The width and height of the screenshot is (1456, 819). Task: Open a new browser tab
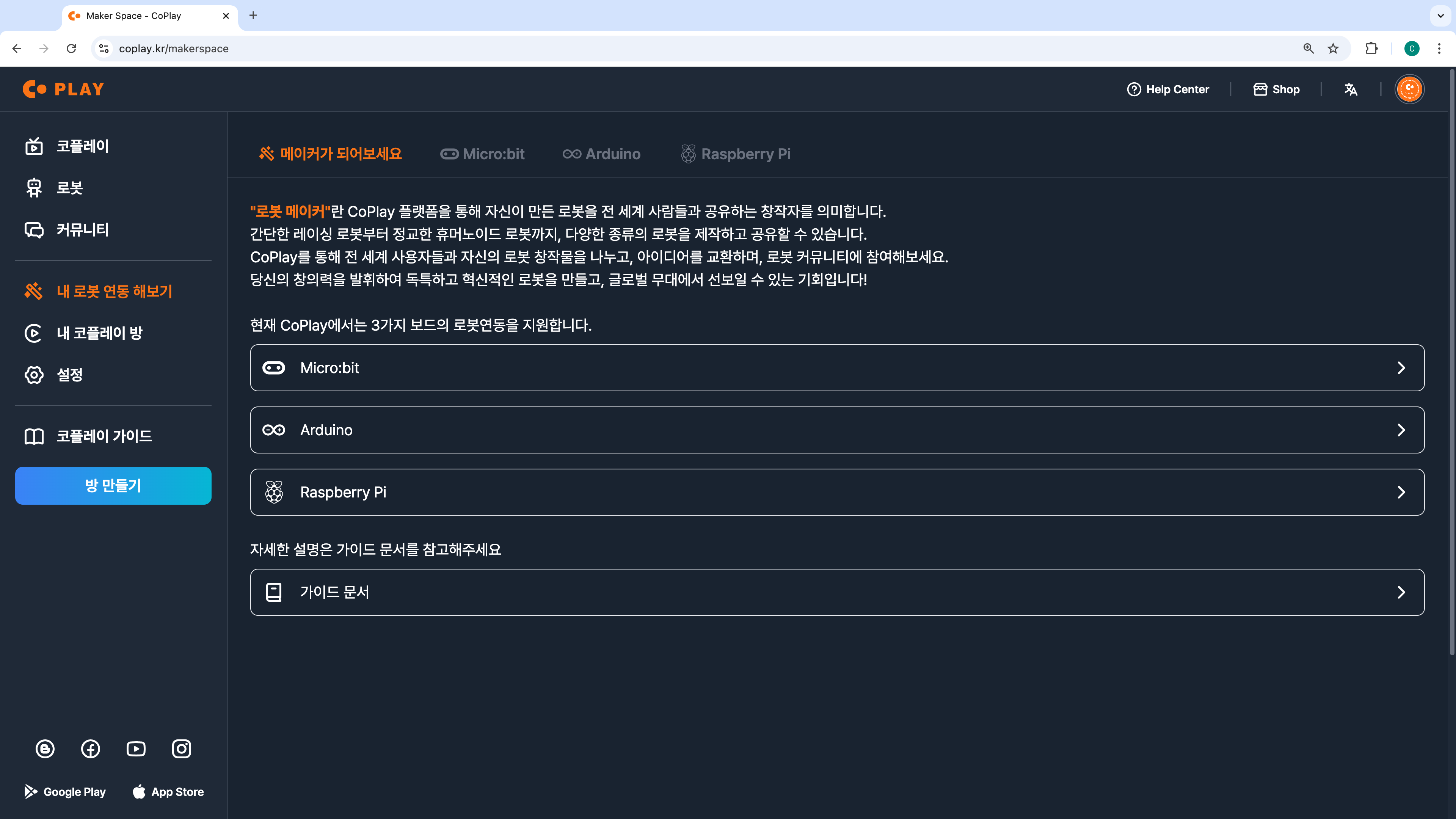253,15
